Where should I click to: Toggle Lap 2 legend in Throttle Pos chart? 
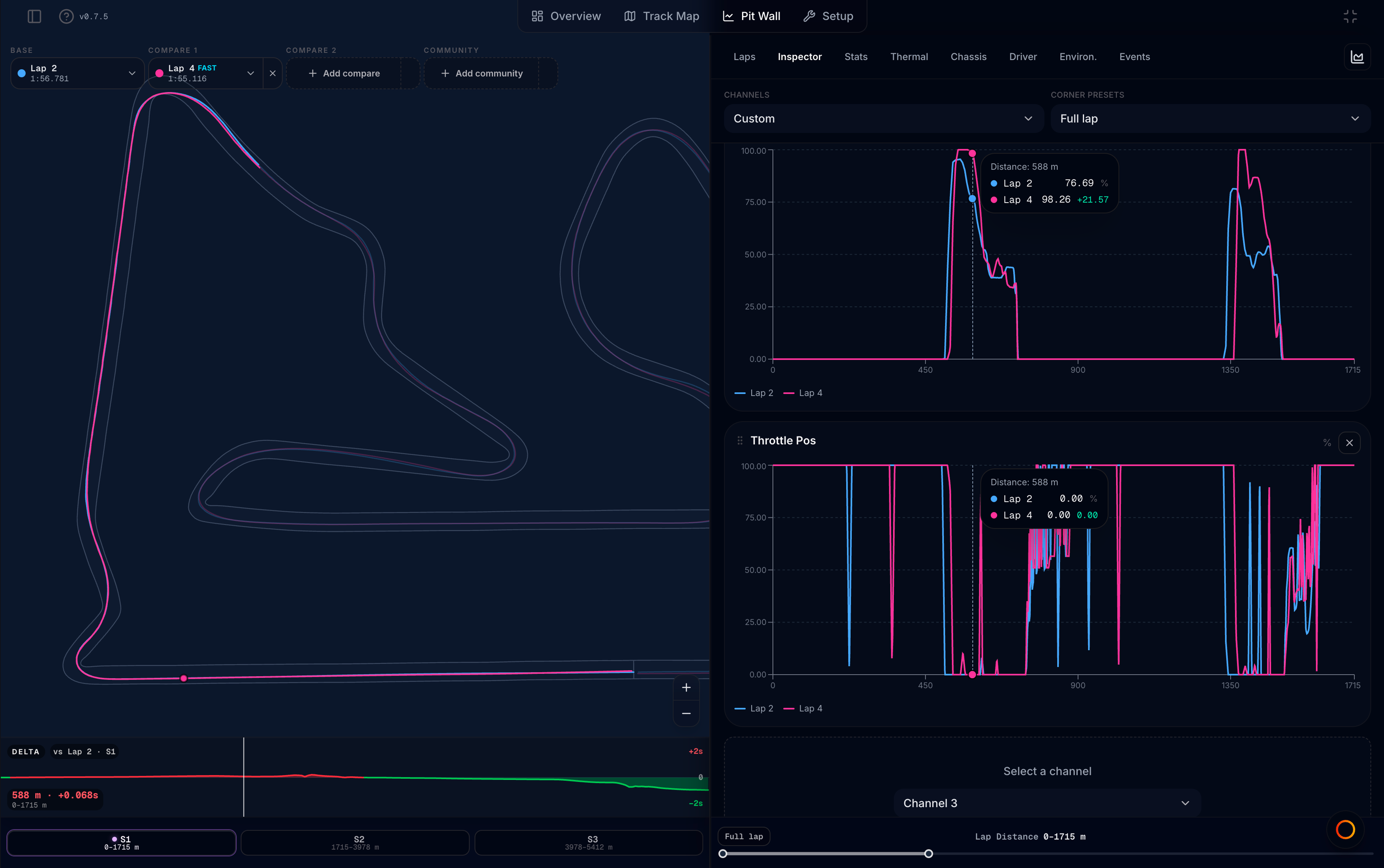tap(754, 708)
